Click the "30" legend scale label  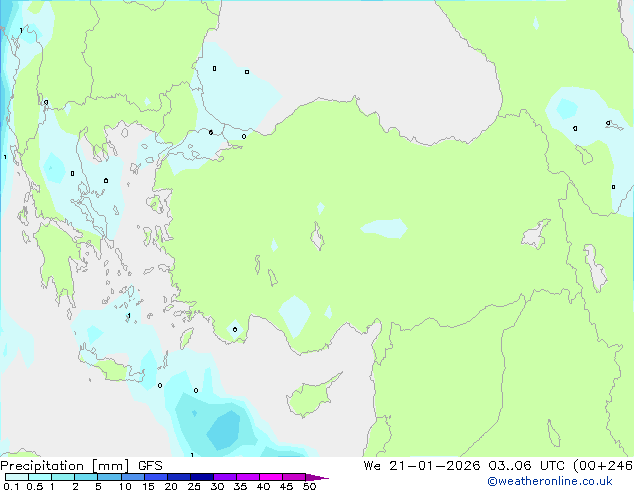point(217,486)
